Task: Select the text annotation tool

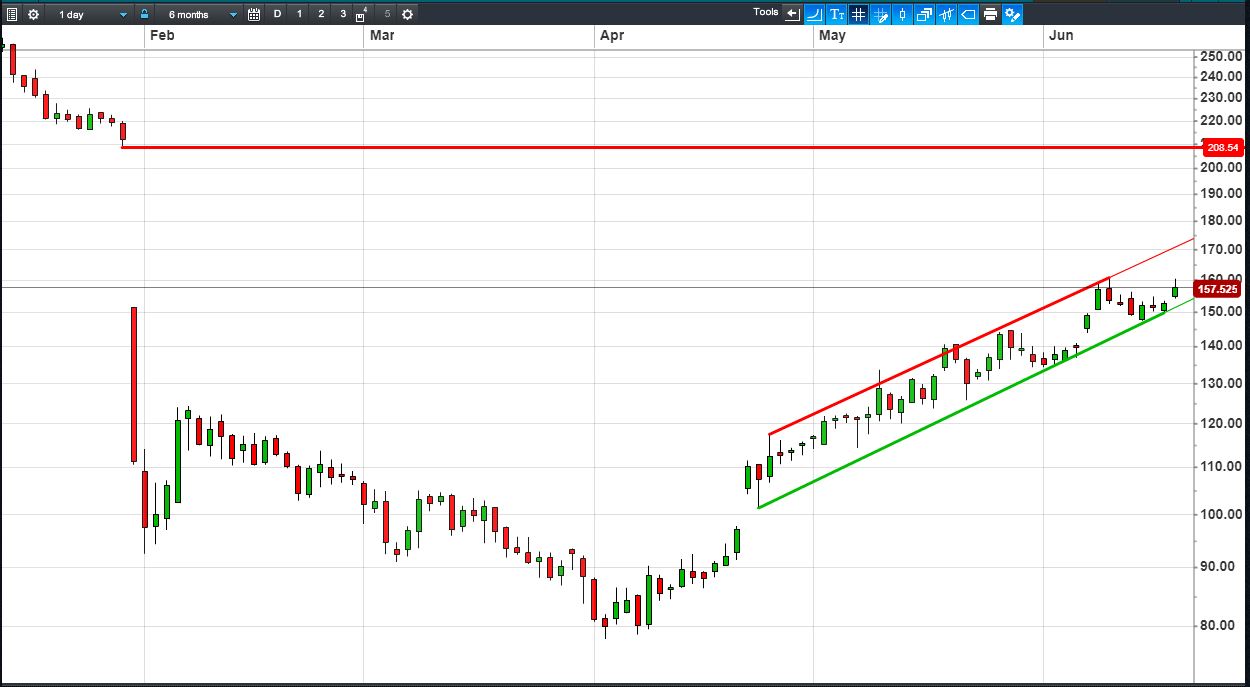Action: click(836, 14)
